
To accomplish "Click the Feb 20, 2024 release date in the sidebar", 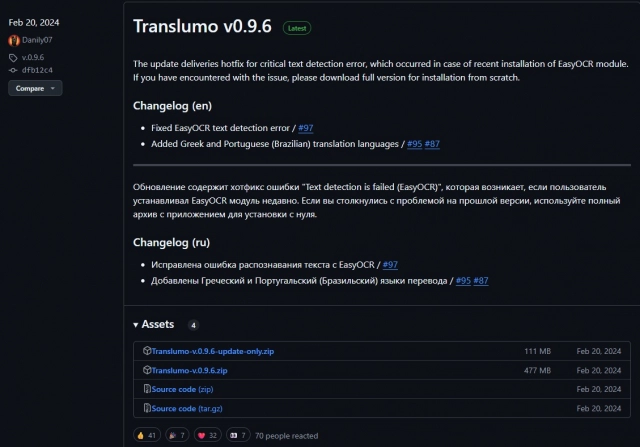I will [34, 22].
